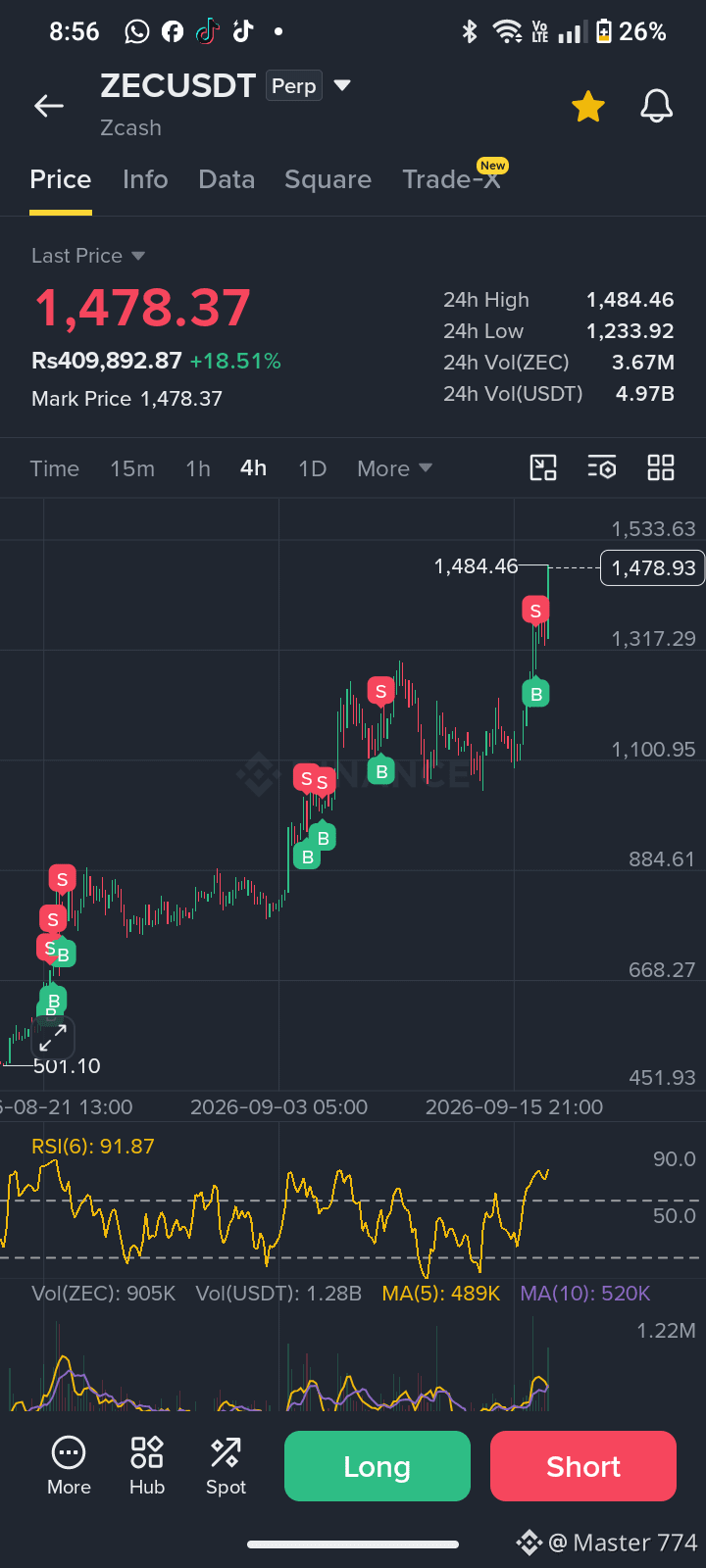Open price alert bell icon

tap(656, 106)
